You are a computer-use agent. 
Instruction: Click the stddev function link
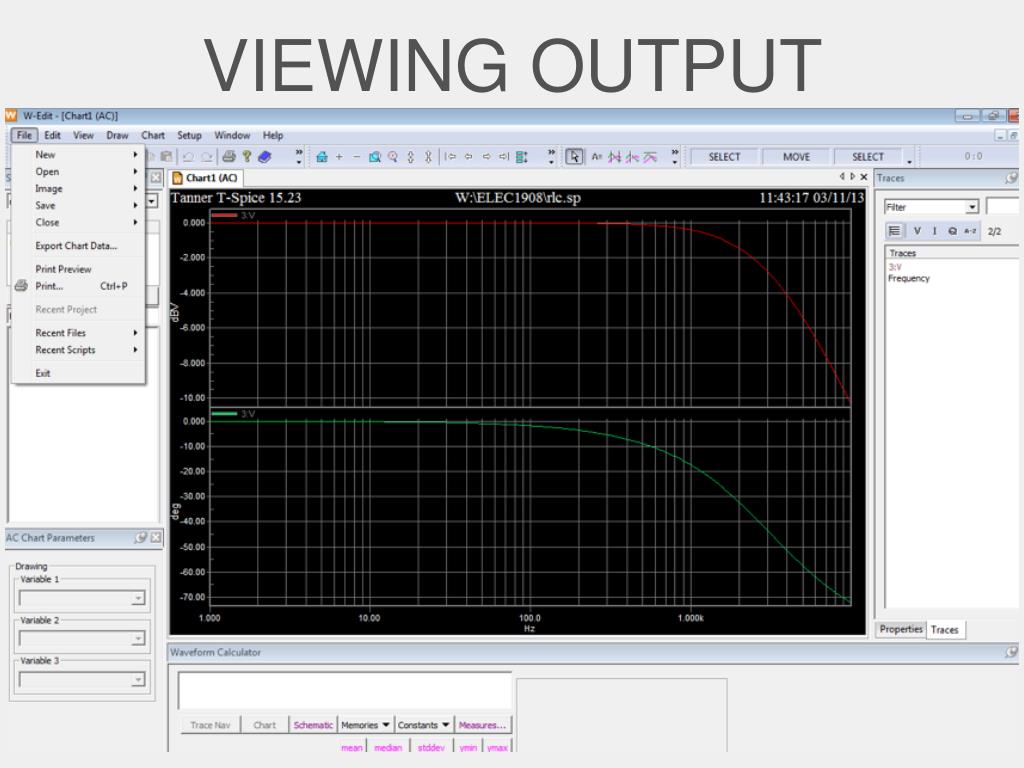[431, 747]
